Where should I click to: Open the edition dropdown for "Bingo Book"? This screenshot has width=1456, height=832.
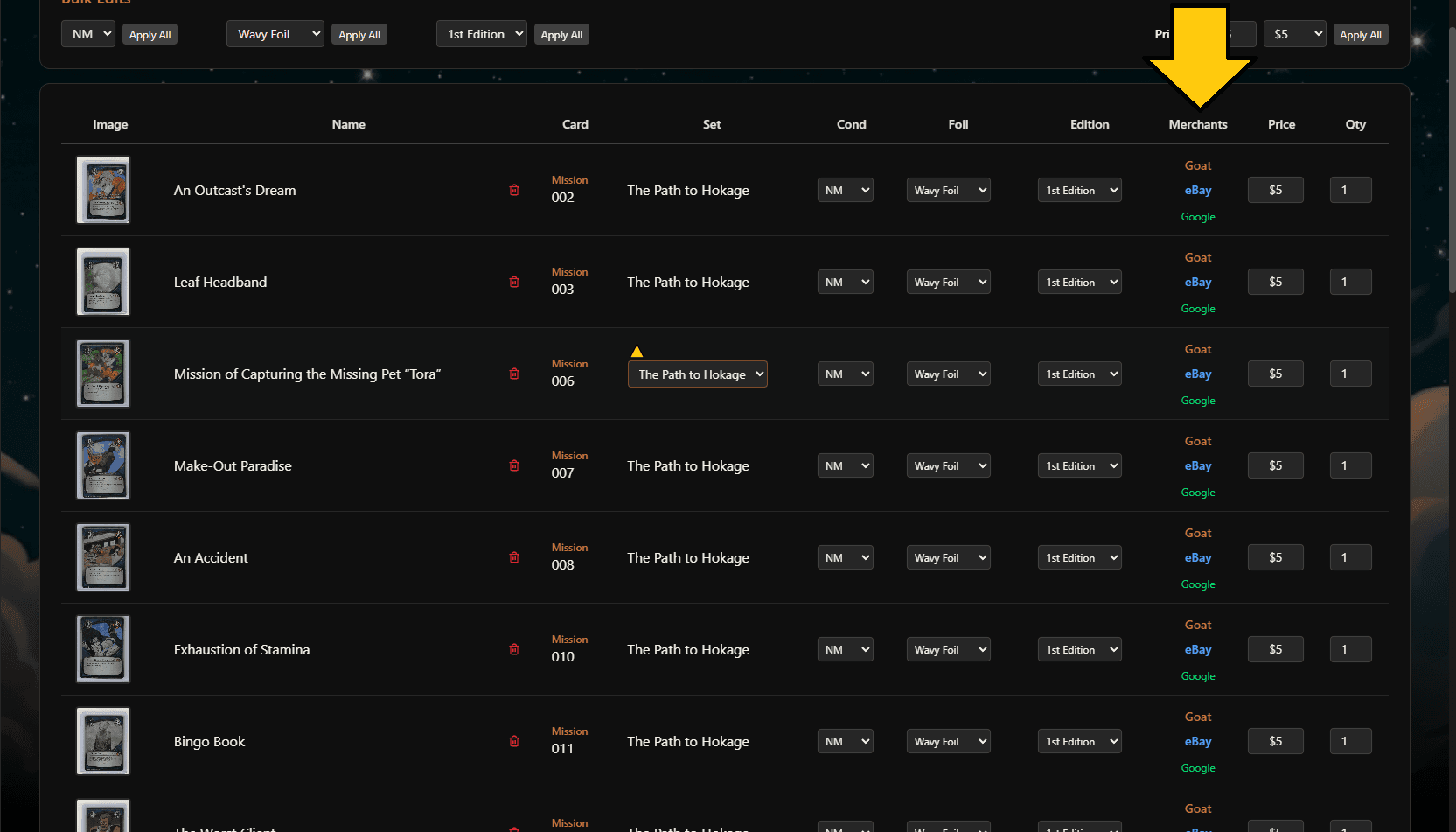tap(1079, 741)
